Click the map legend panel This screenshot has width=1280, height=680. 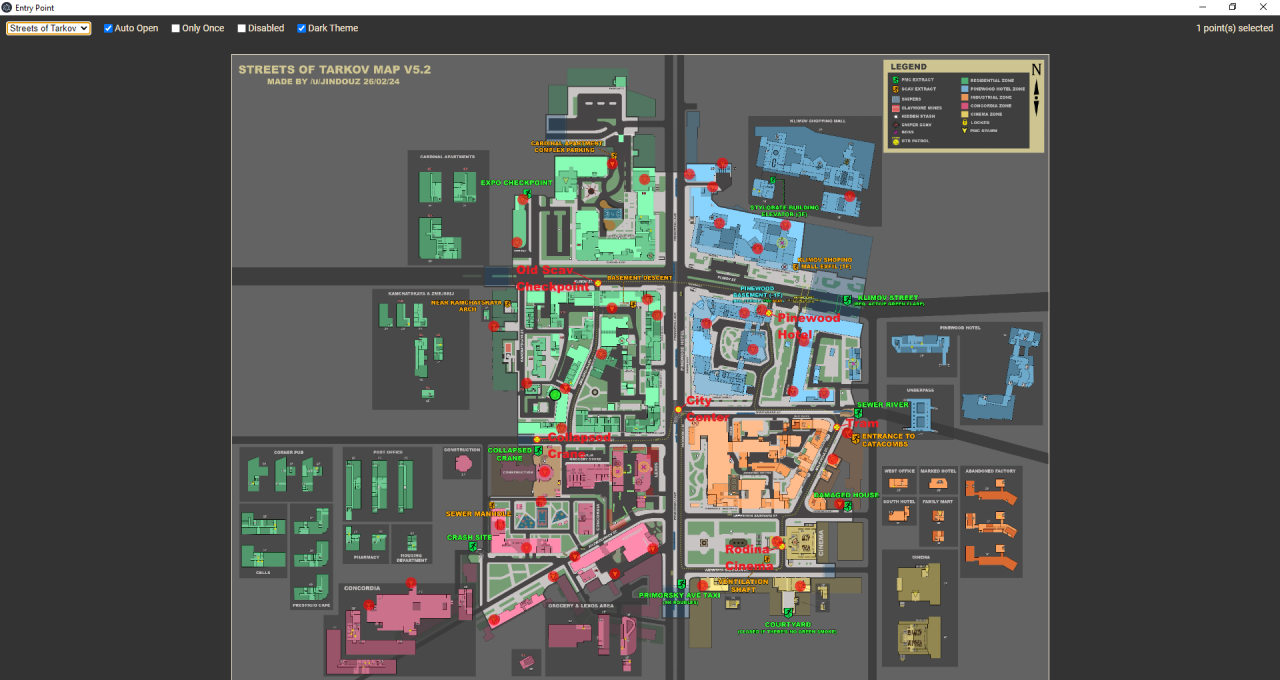pos(964,106)
